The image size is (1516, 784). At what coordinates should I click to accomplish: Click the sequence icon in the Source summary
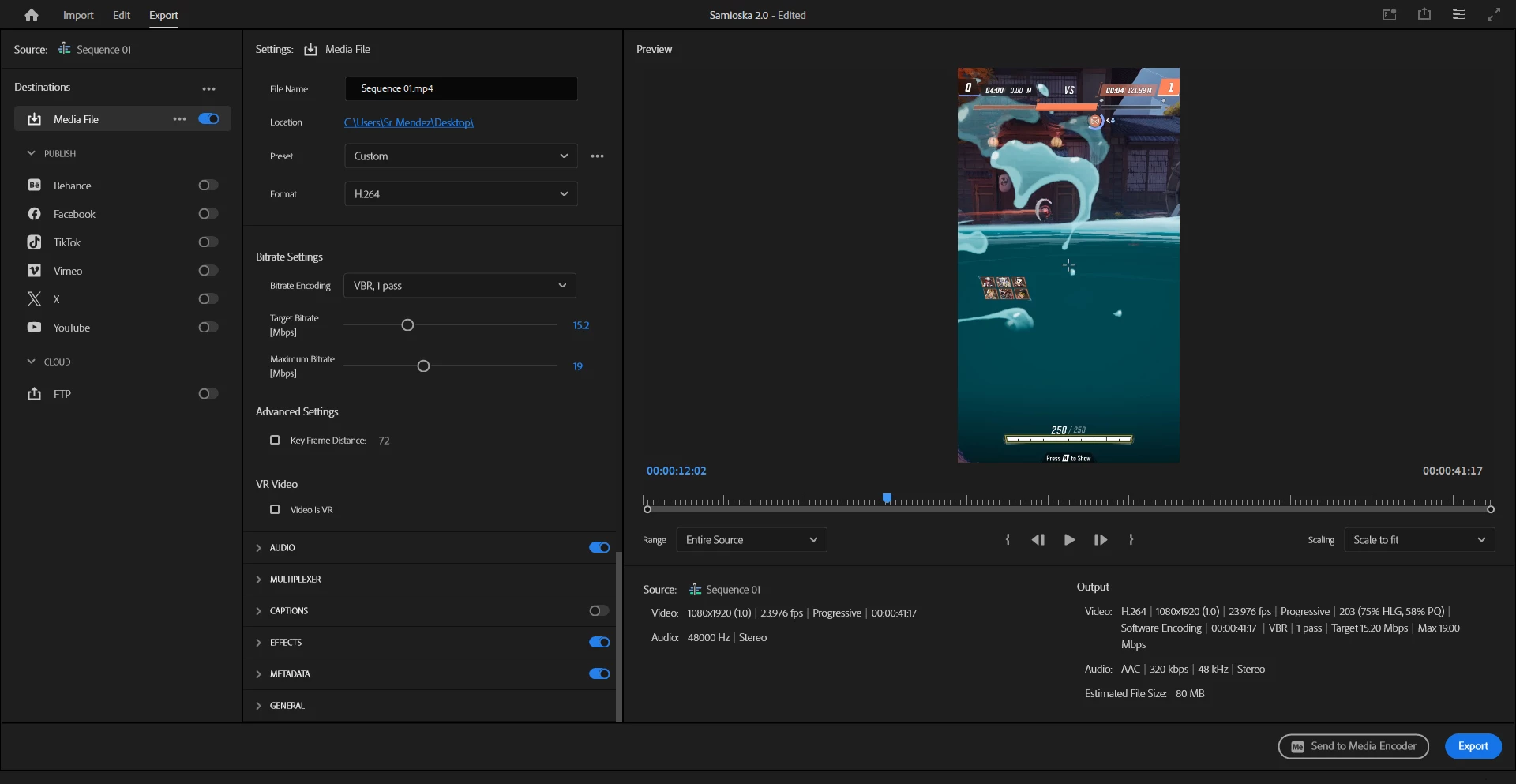coord(695,590)
